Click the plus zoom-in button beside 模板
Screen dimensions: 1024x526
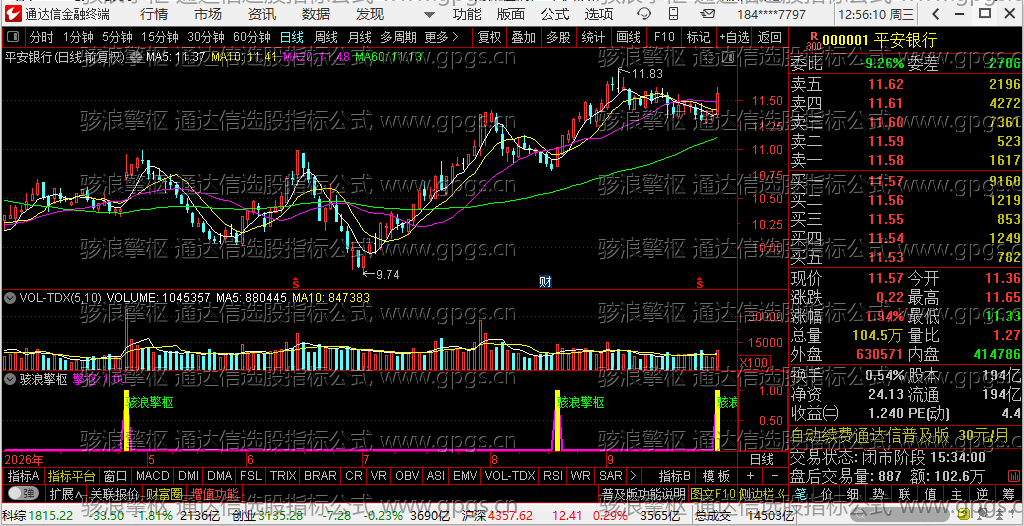(750, 476)
